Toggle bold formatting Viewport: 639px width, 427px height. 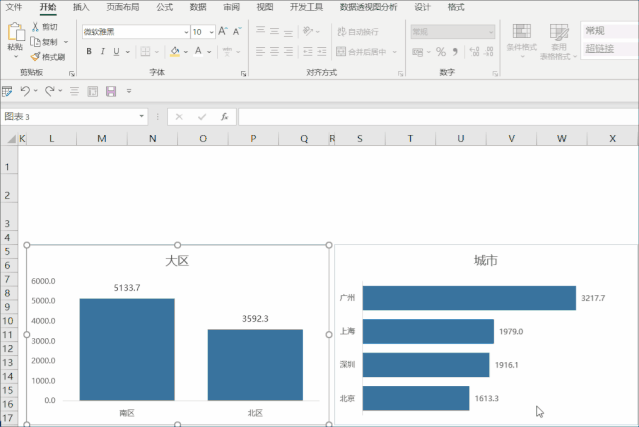click(x=89, y=51)
